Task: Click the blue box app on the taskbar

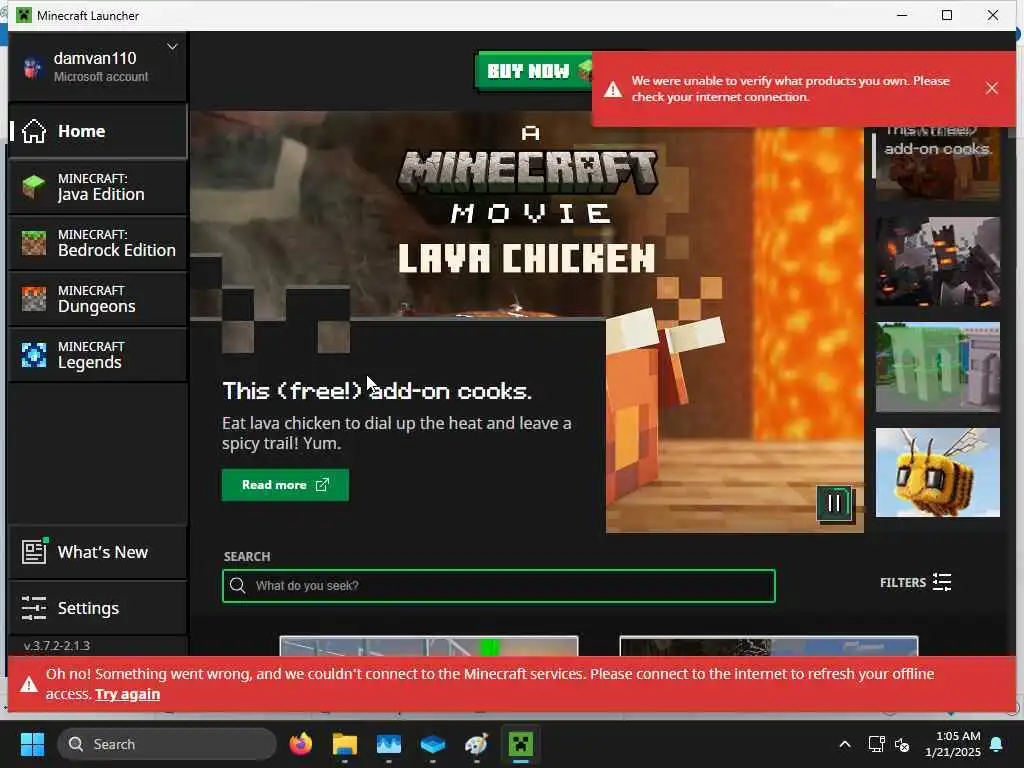Action: tap(433, 744)
